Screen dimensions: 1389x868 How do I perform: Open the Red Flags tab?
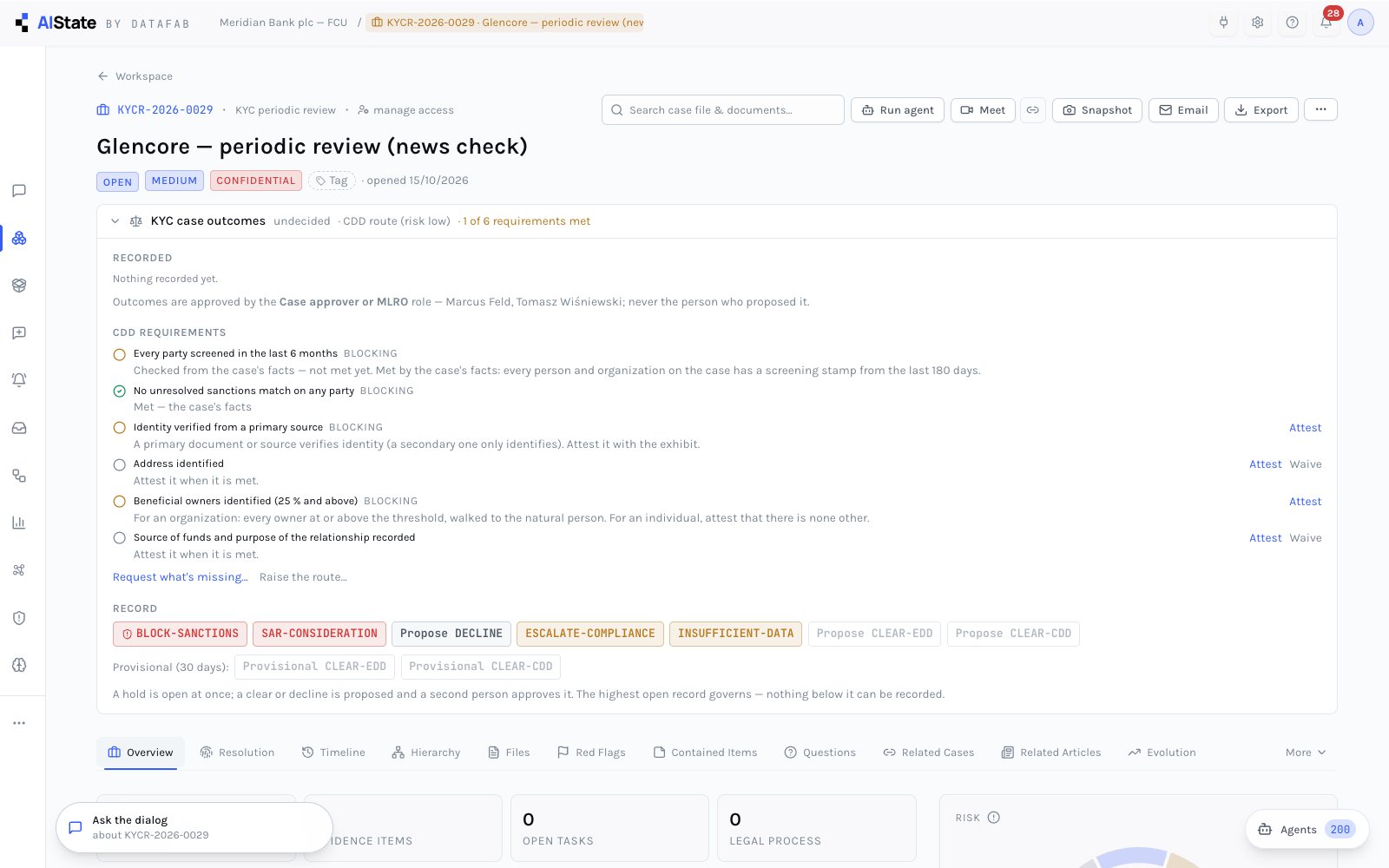(591, 753)
